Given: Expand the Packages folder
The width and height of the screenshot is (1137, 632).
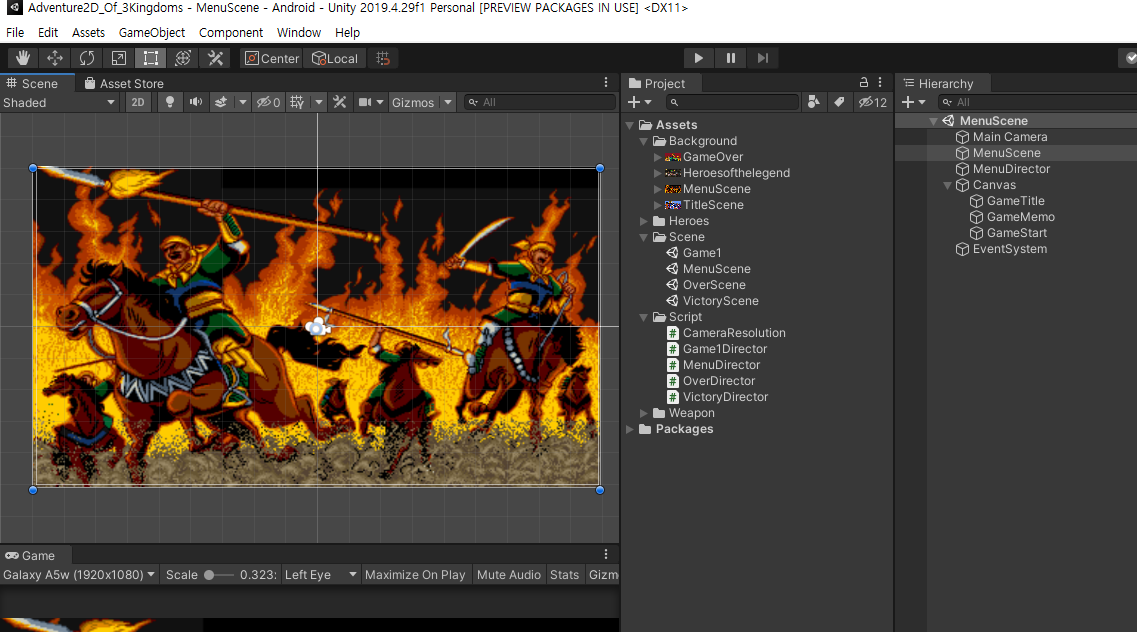Looking at the screenshot, I should [630, 429].
